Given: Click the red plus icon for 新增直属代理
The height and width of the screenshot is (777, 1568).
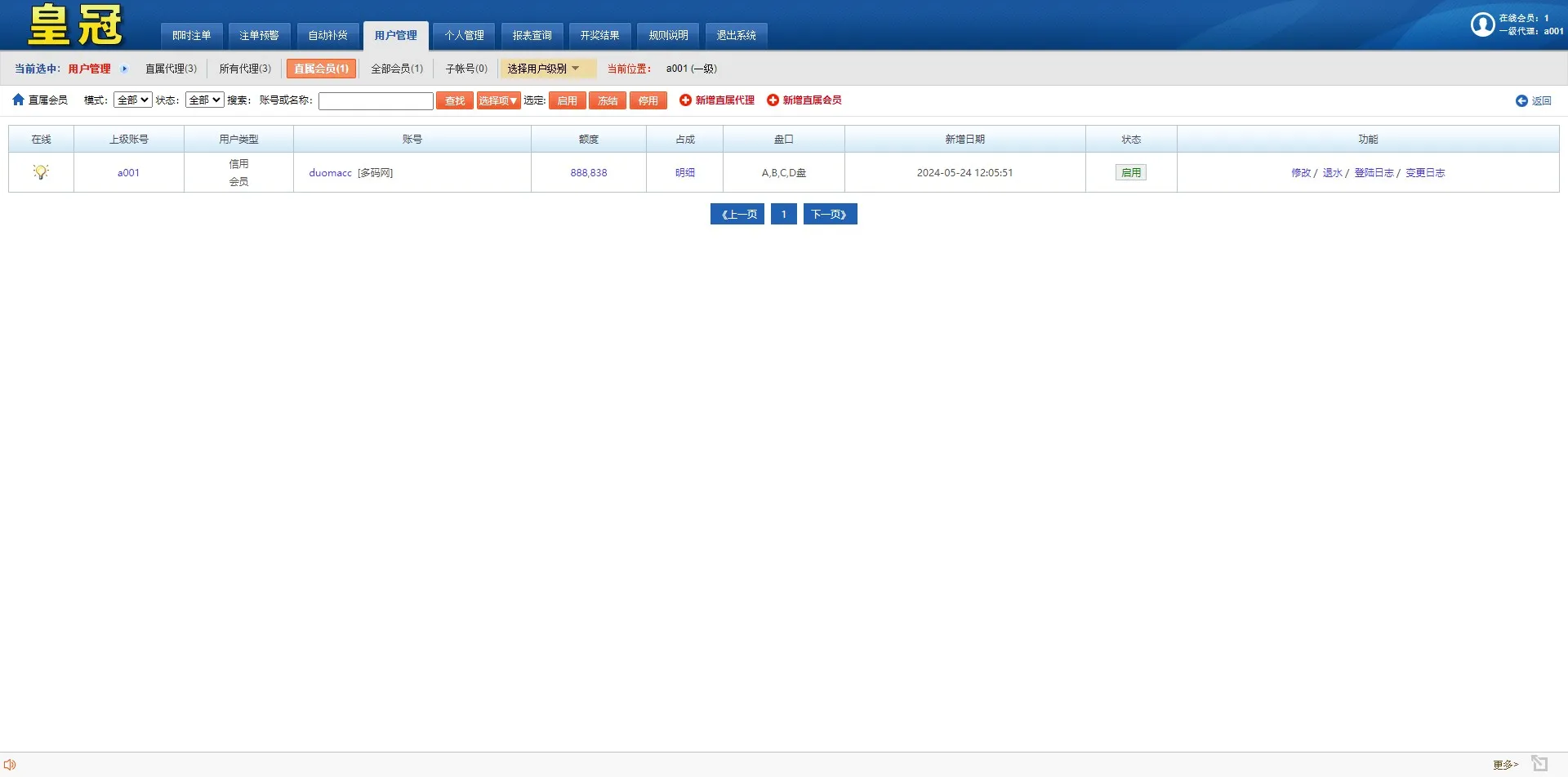Looking at the screenshot, I should coord(684,100).
